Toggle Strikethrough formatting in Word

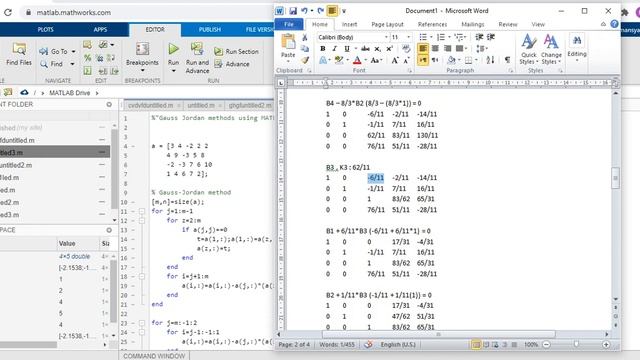click(365, 49)
